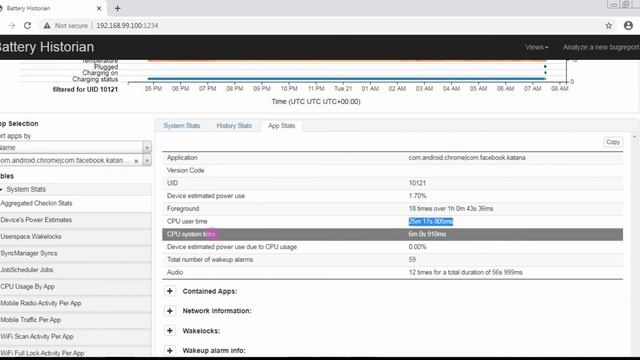Open the app selection dropdown arrow
The image size is (640, 360).
pos(147,160)
